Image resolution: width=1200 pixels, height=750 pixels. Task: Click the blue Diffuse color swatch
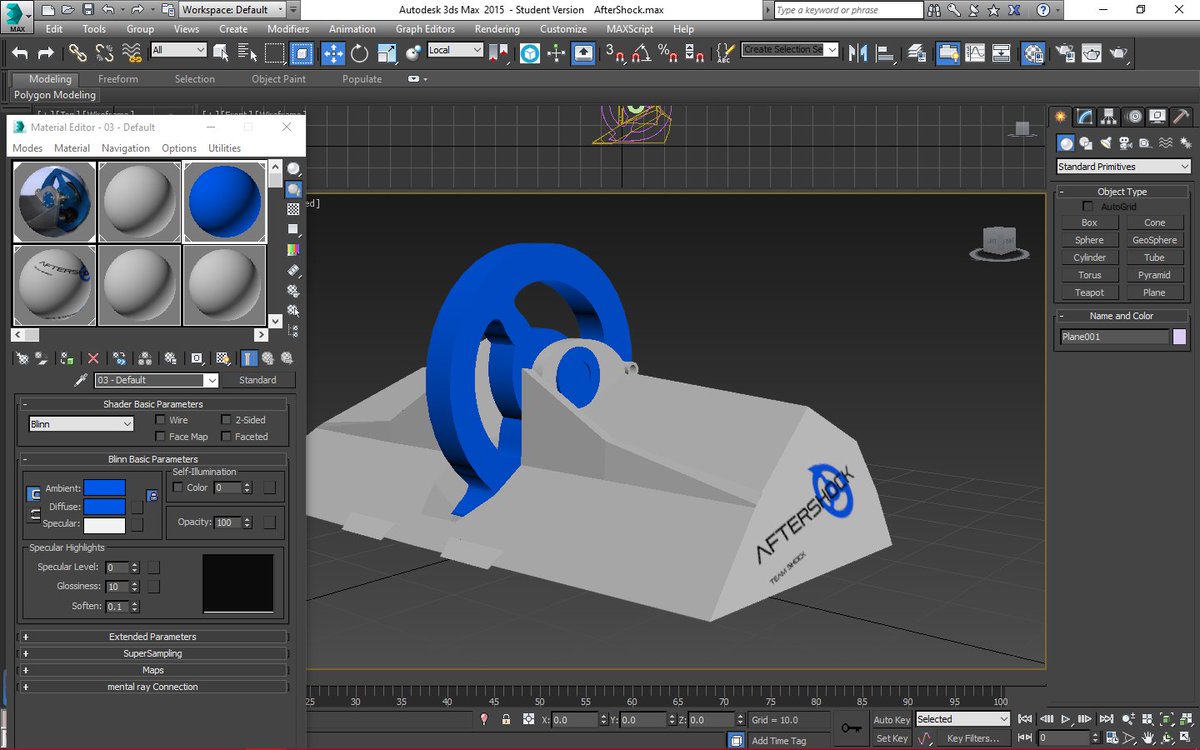tap(105, 507)
